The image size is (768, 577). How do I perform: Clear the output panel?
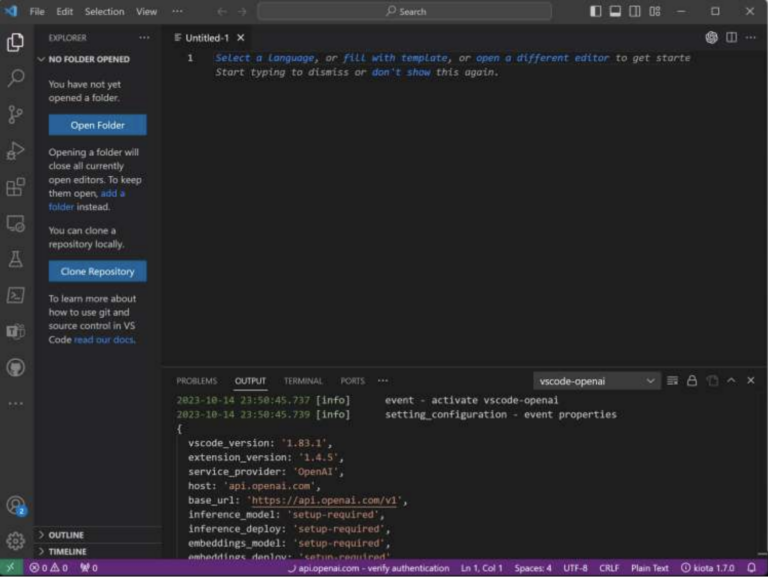(672, 381)
